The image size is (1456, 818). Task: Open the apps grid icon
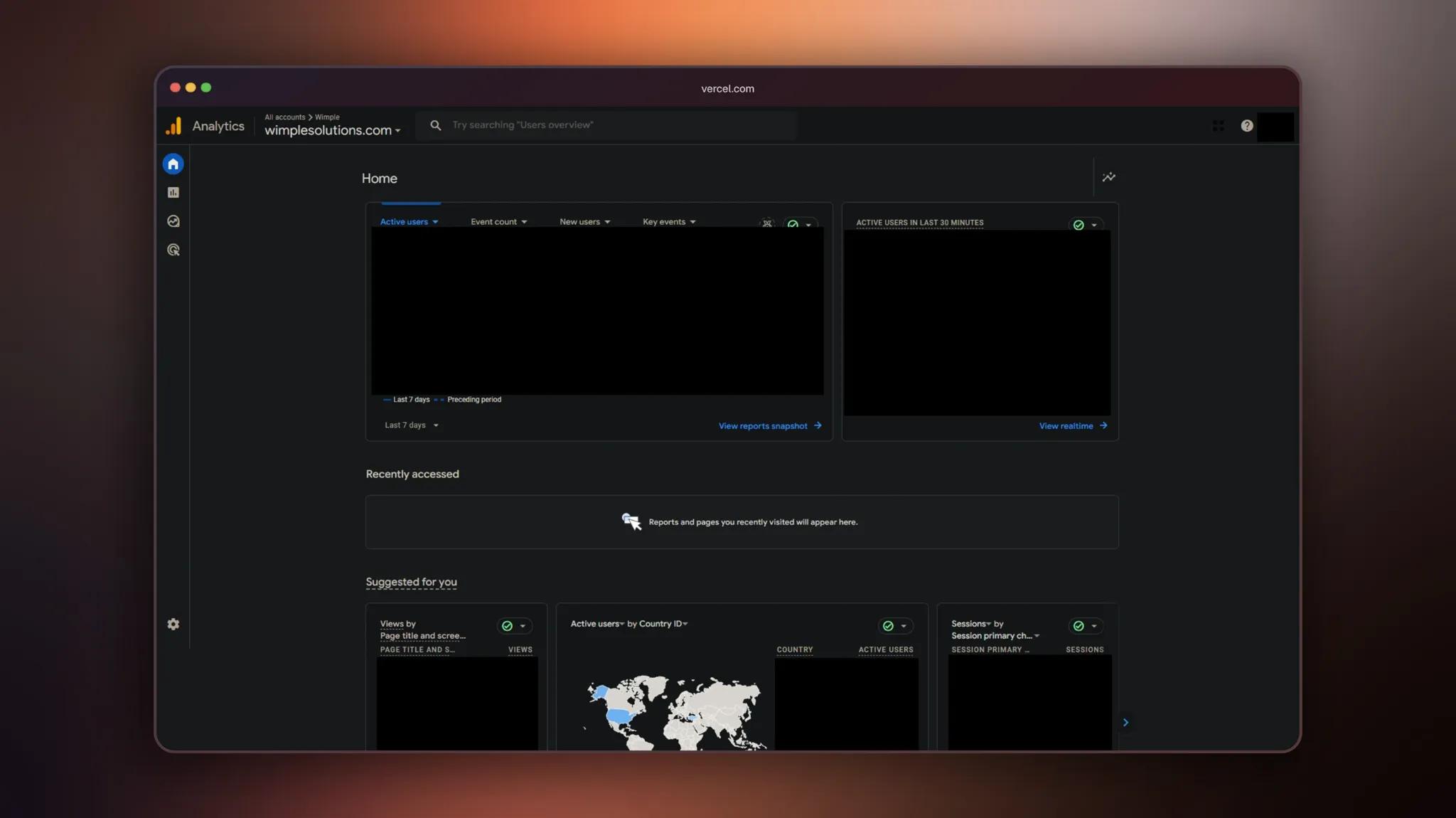tap(1218, 126)
